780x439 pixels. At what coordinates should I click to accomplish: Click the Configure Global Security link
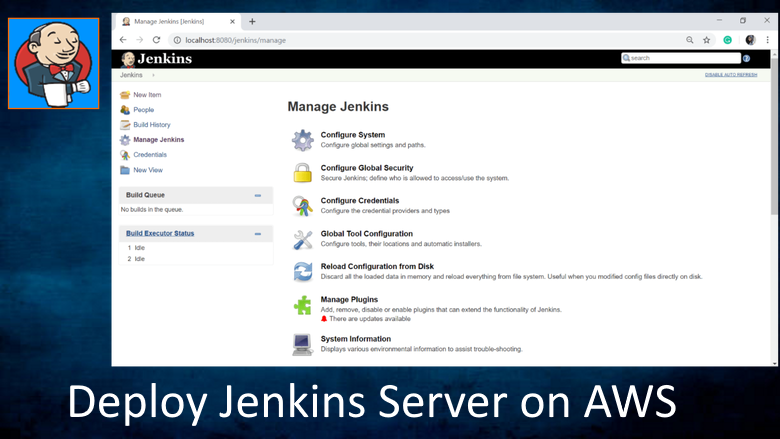pos(367,168)
